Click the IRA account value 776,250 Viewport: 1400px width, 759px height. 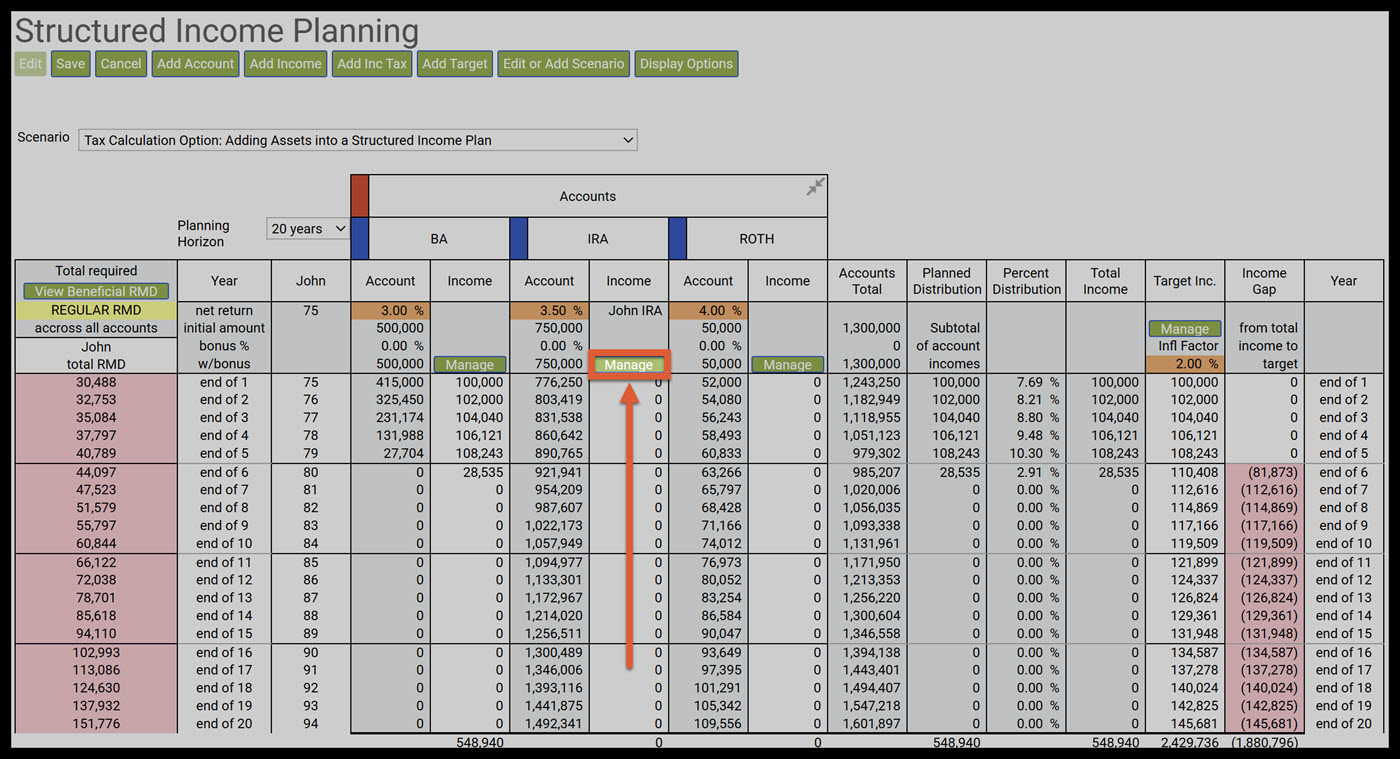click(558, 382)
